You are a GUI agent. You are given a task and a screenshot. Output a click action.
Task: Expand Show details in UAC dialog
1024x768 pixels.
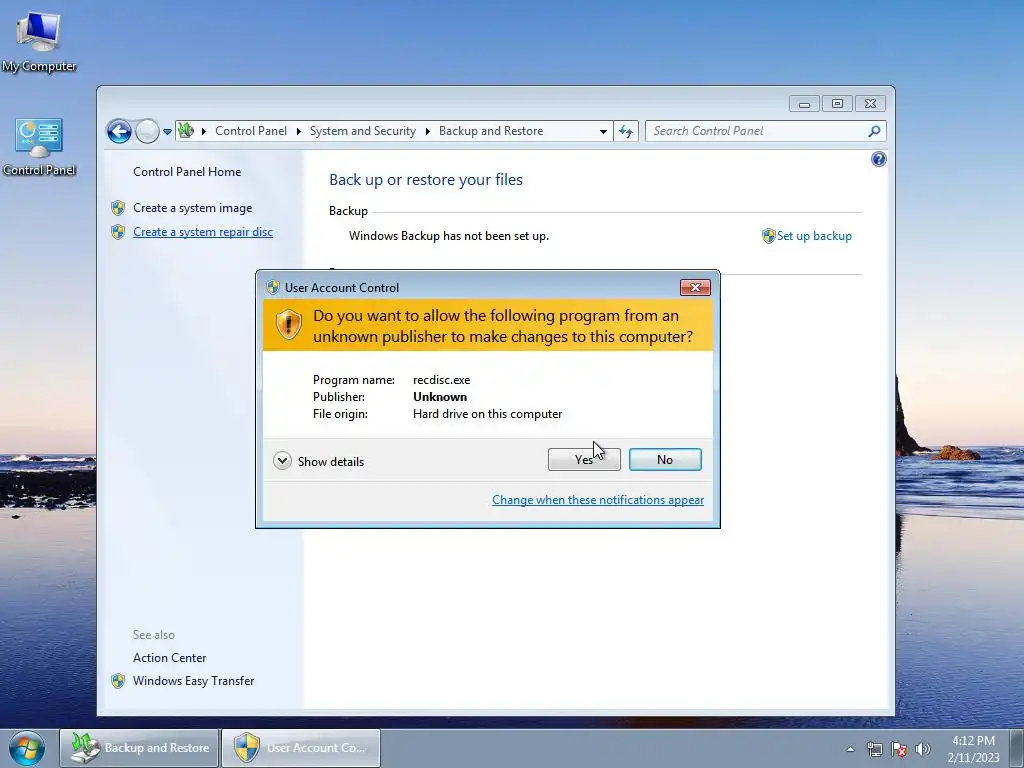pos(319,461)
